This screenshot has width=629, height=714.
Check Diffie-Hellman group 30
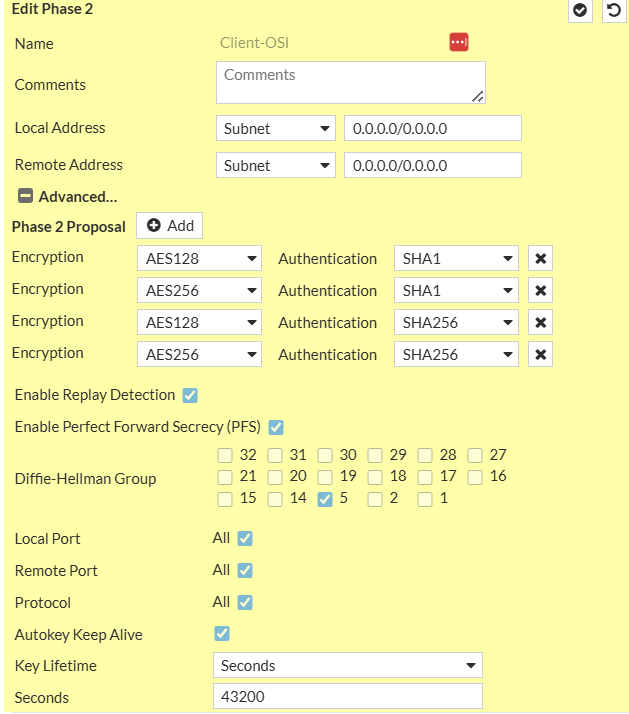[x=325, y=455]
